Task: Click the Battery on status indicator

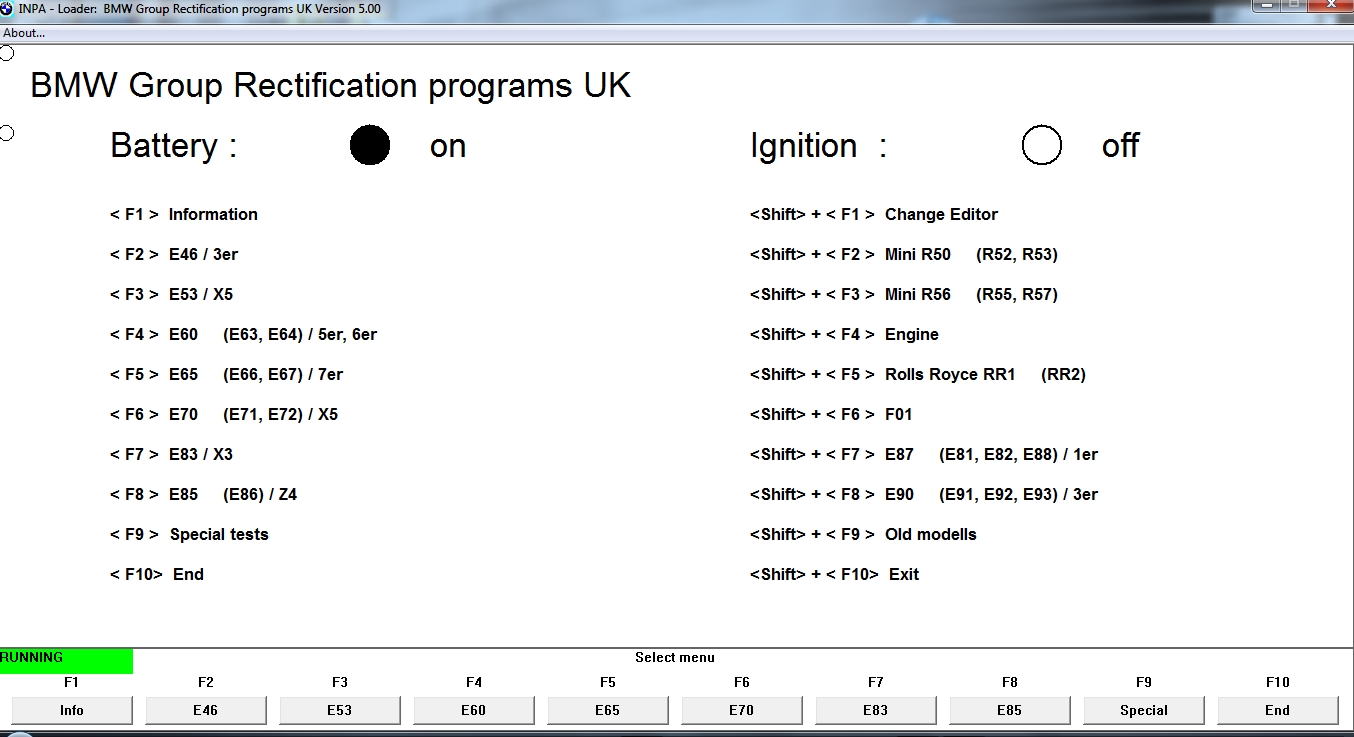Action: pos(369,146)
